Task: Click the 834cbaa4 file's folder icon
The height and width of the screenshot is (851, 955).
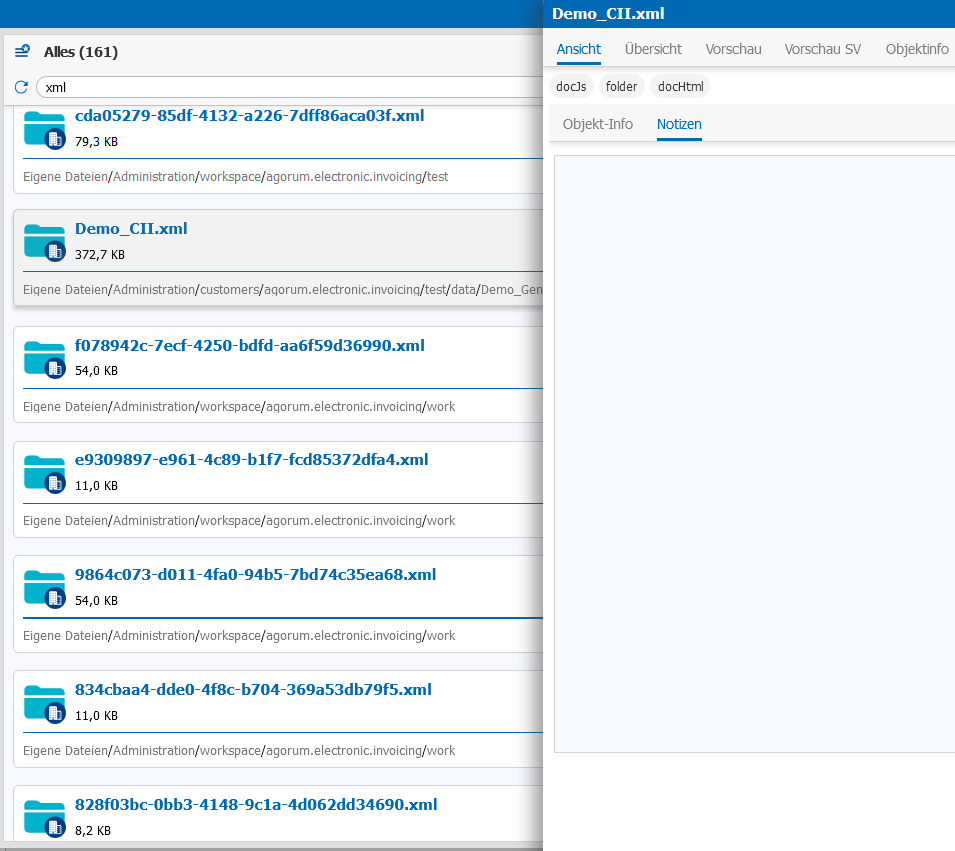Action: click(44, 703)
